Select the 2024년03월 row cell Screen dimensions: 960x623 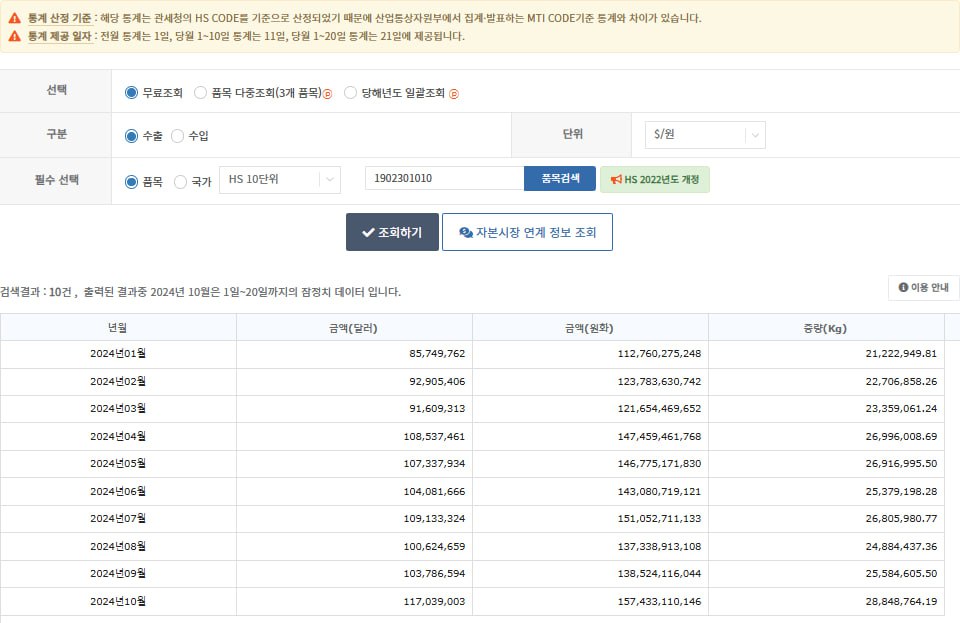pos(118,408)
